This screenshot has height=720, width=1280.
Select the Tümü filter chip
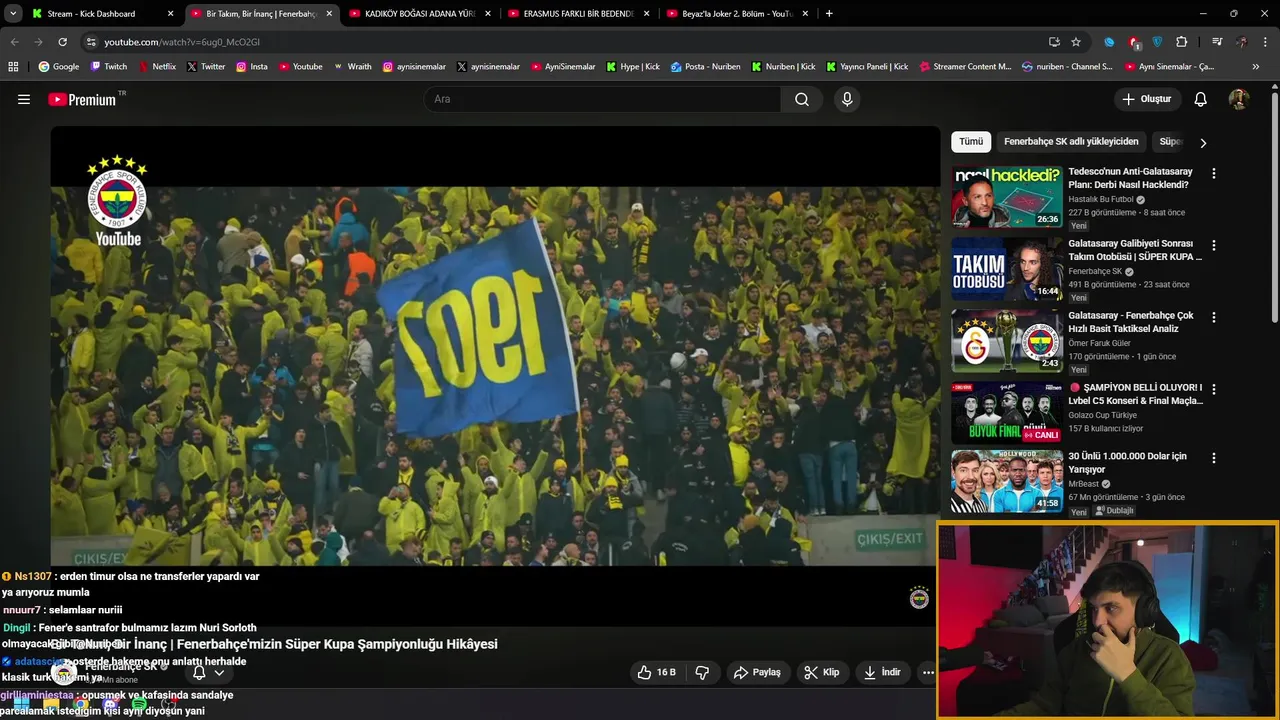pyautogui.click(x=971, y=142)
